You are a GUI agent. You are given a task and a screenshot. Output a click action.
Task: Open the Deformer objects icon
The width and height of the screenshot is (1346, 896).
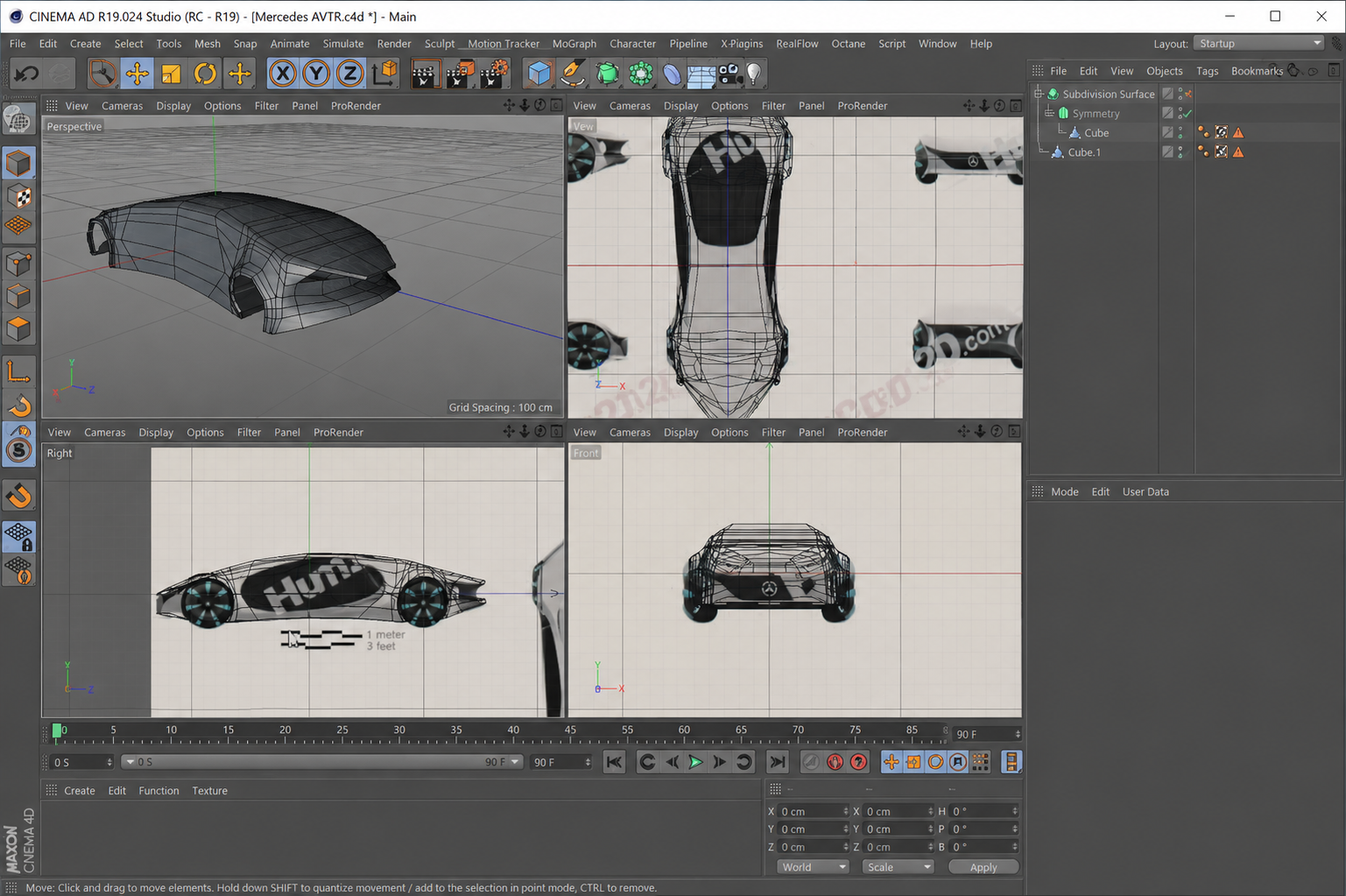(672, 74)
